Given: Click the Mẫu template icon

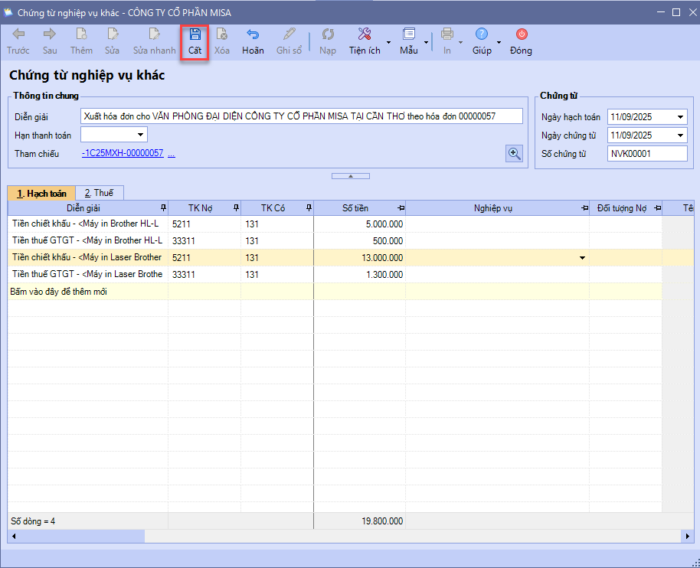Looking at the screenshot, I should point(409,35).
